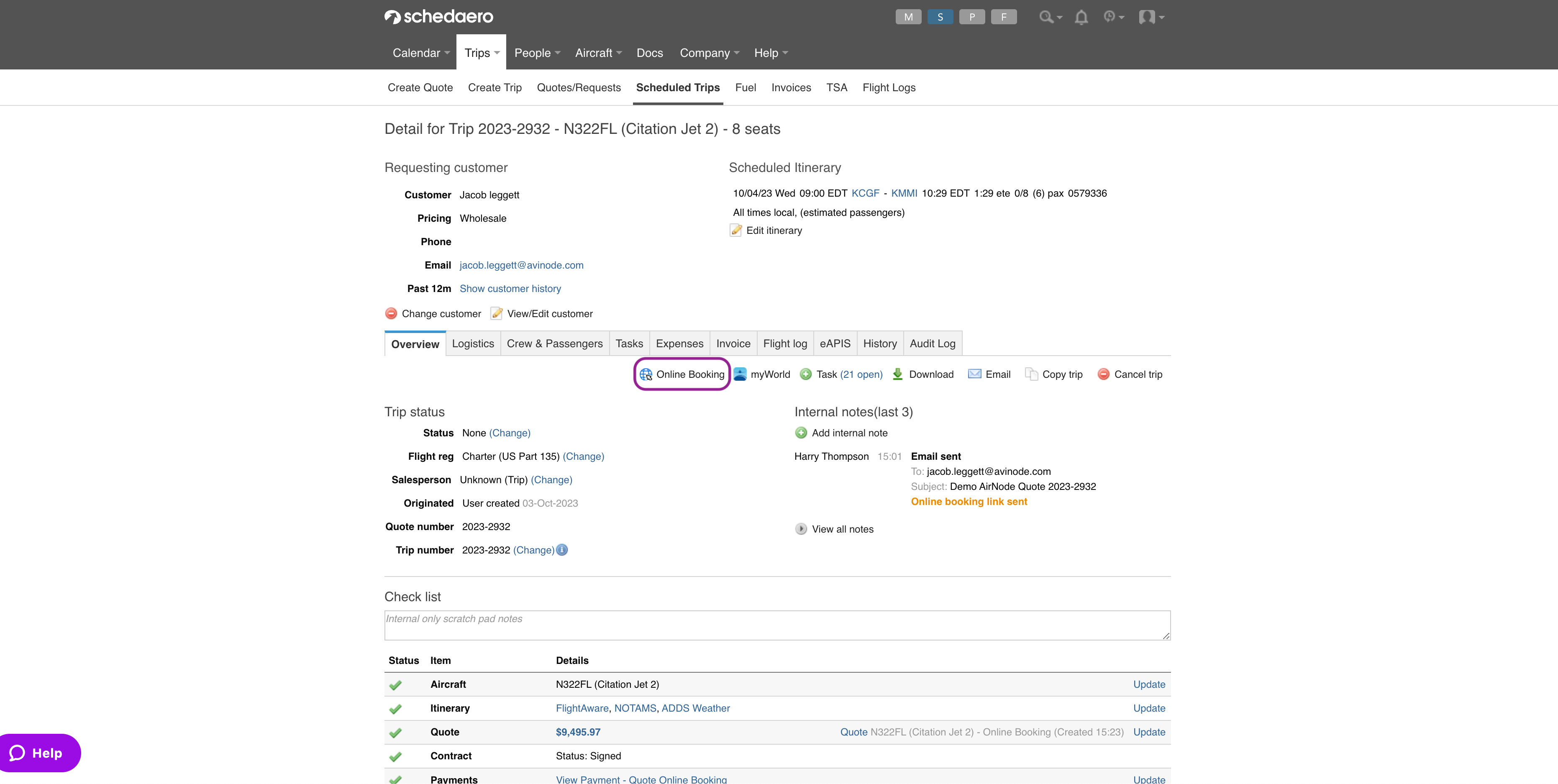This screenshot has width=1558, height=784.
Task: Open Flight Logs page
Action: click(x=889, y=88)
